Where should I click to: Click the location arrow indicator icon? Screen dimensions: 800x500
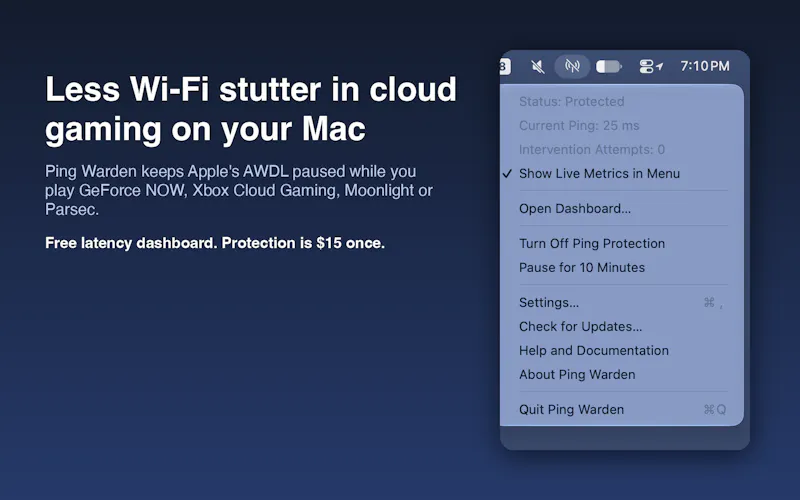coord(660,66)
